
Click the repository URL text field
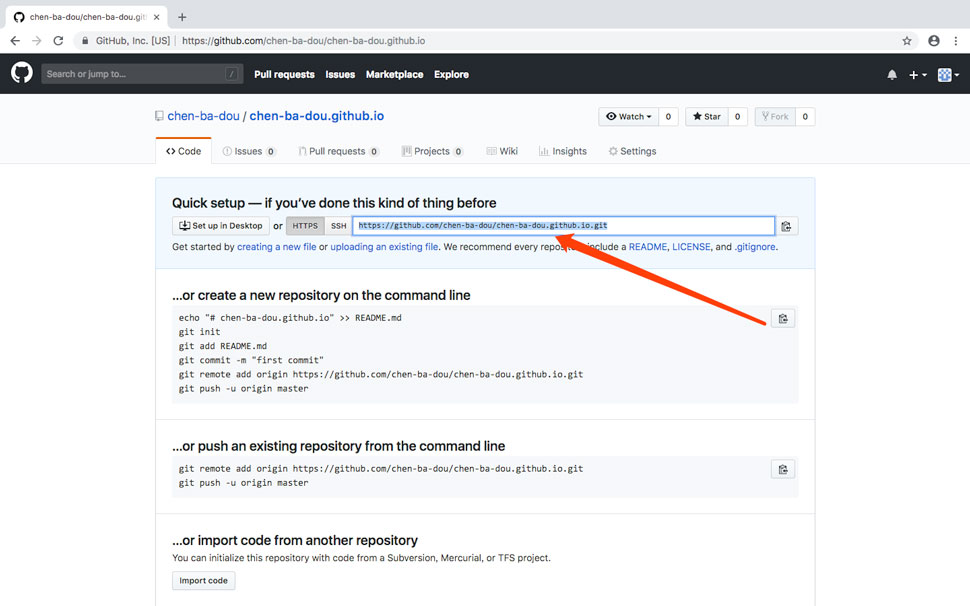(563, 226)
